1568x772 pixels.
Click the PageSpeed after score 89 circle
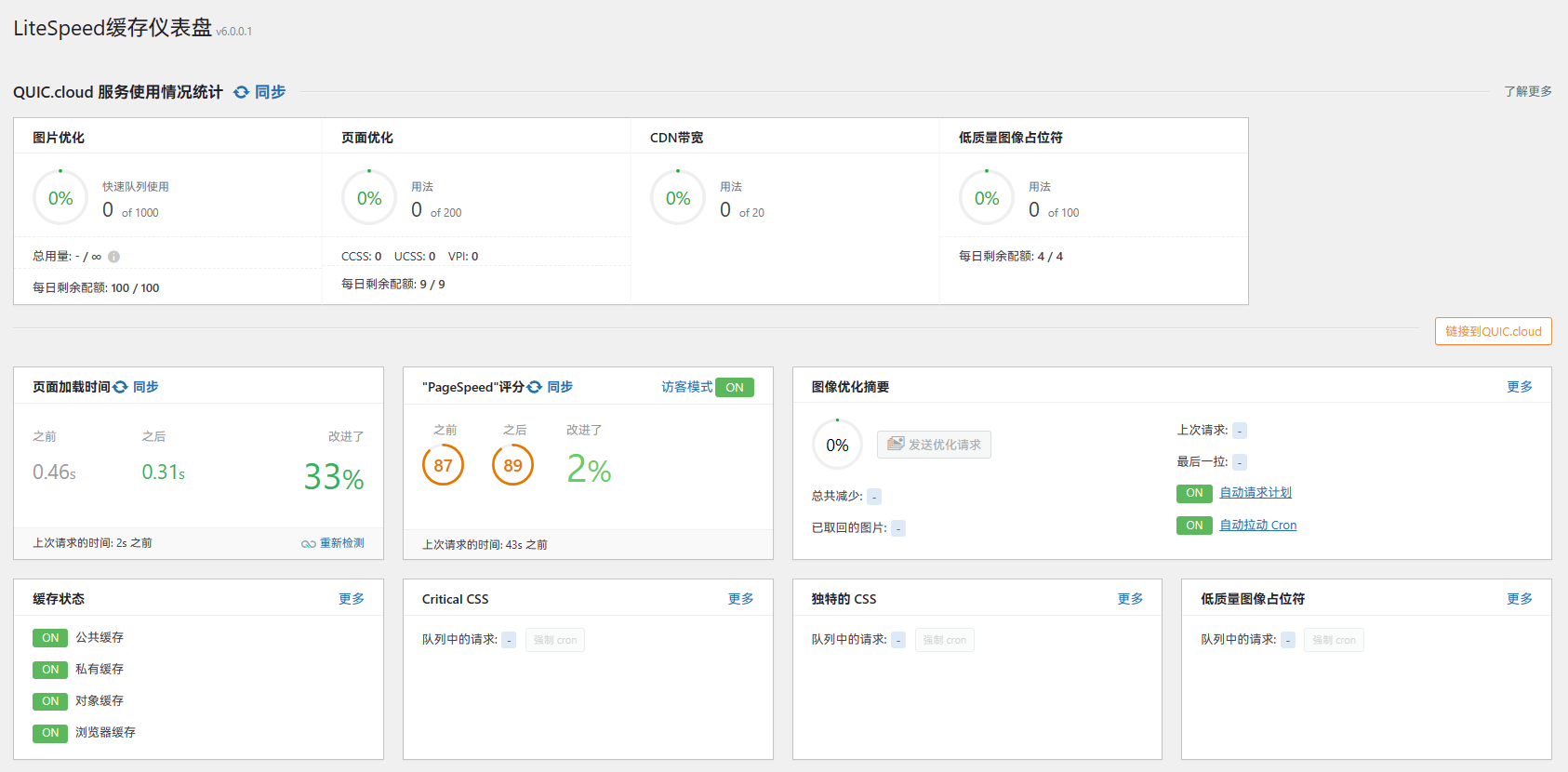(x=512, y=465)
